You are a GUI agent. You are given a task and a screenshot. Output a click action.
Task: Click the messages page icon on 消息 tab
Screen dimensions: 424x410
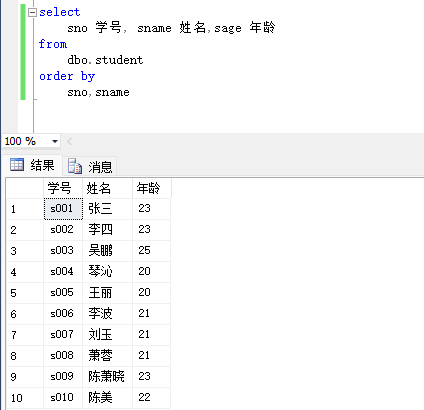point(75,166)
